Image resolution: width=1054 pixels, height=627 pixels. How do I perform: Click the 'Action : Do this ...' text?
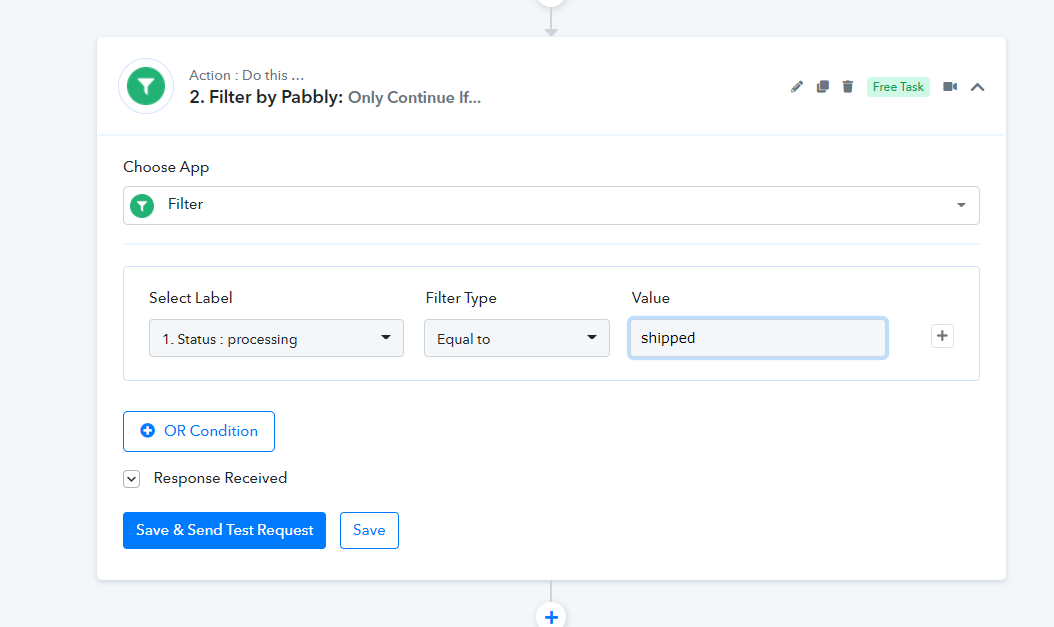pos(246,75)
